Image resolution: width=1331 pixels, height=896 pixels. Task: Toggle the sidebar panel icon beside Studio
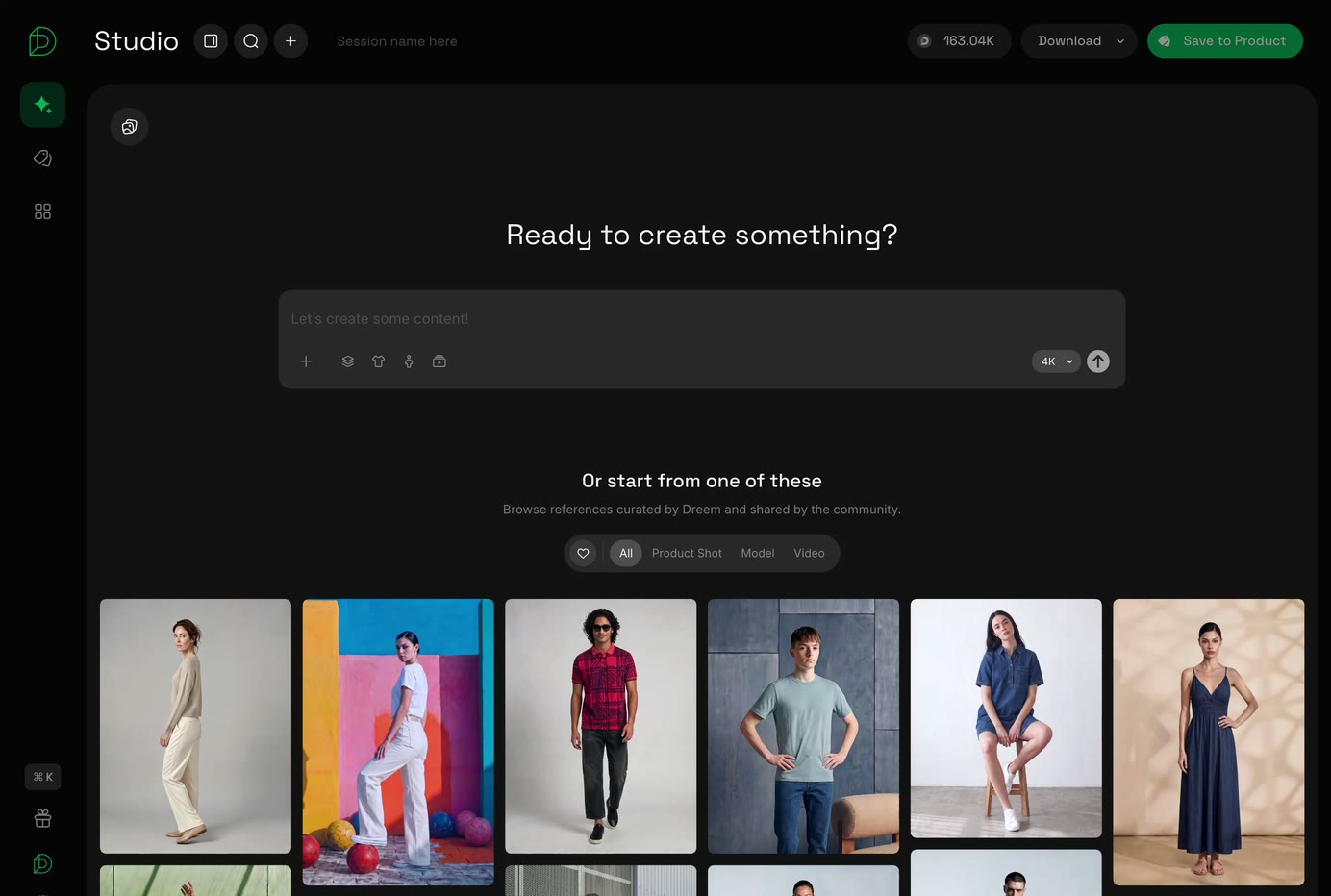[x=211, y=41]
